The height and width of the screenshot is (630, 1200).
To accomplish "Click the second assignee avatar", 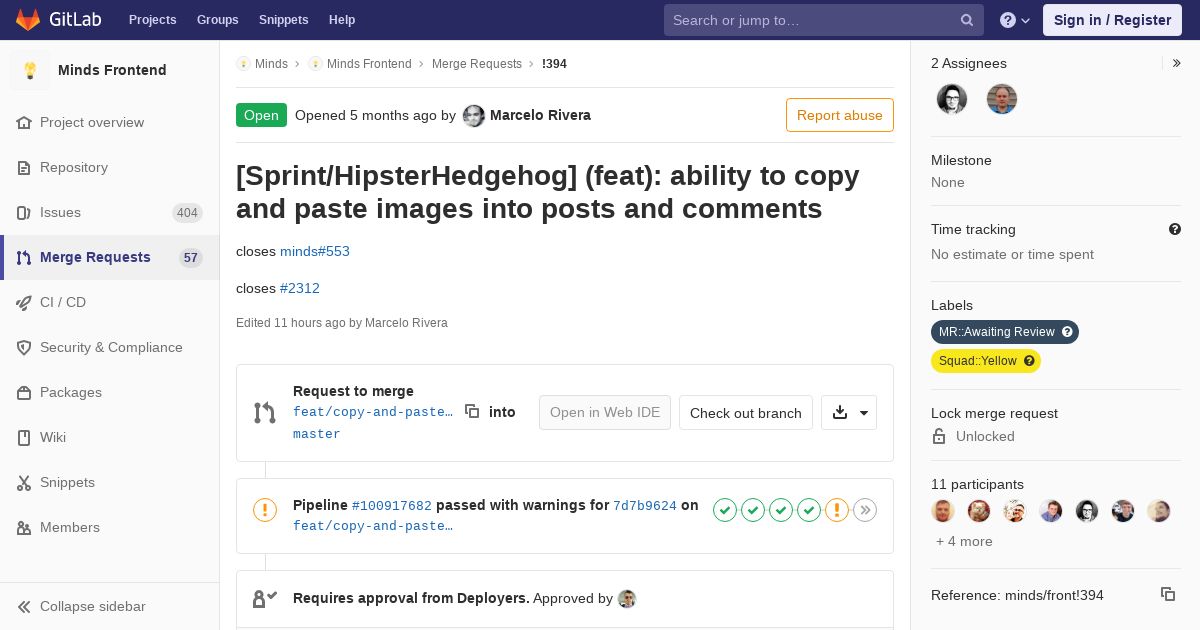I will (1002, 99).
